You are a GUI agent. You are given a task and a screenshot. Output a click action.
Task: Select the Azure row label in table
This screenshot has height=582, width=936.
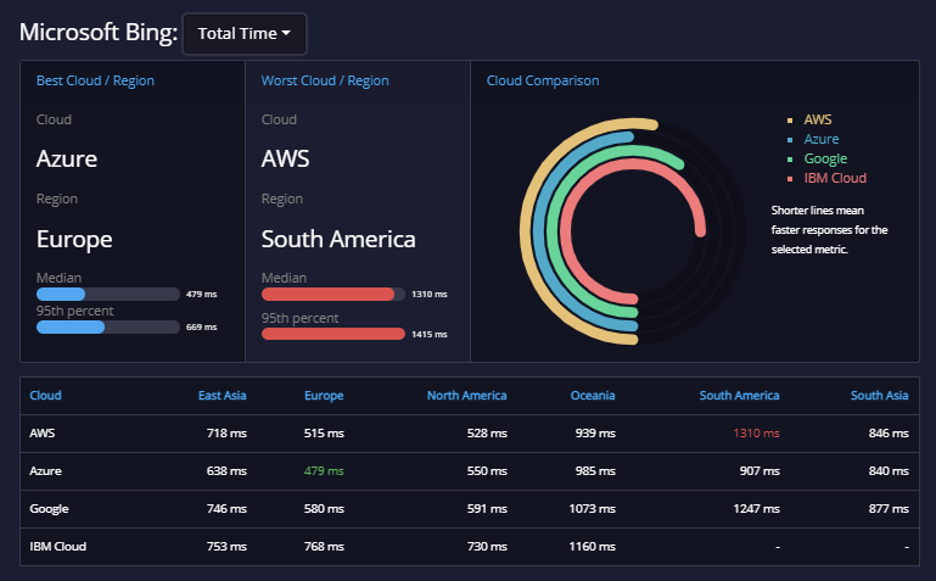click(x=45, y=471)
